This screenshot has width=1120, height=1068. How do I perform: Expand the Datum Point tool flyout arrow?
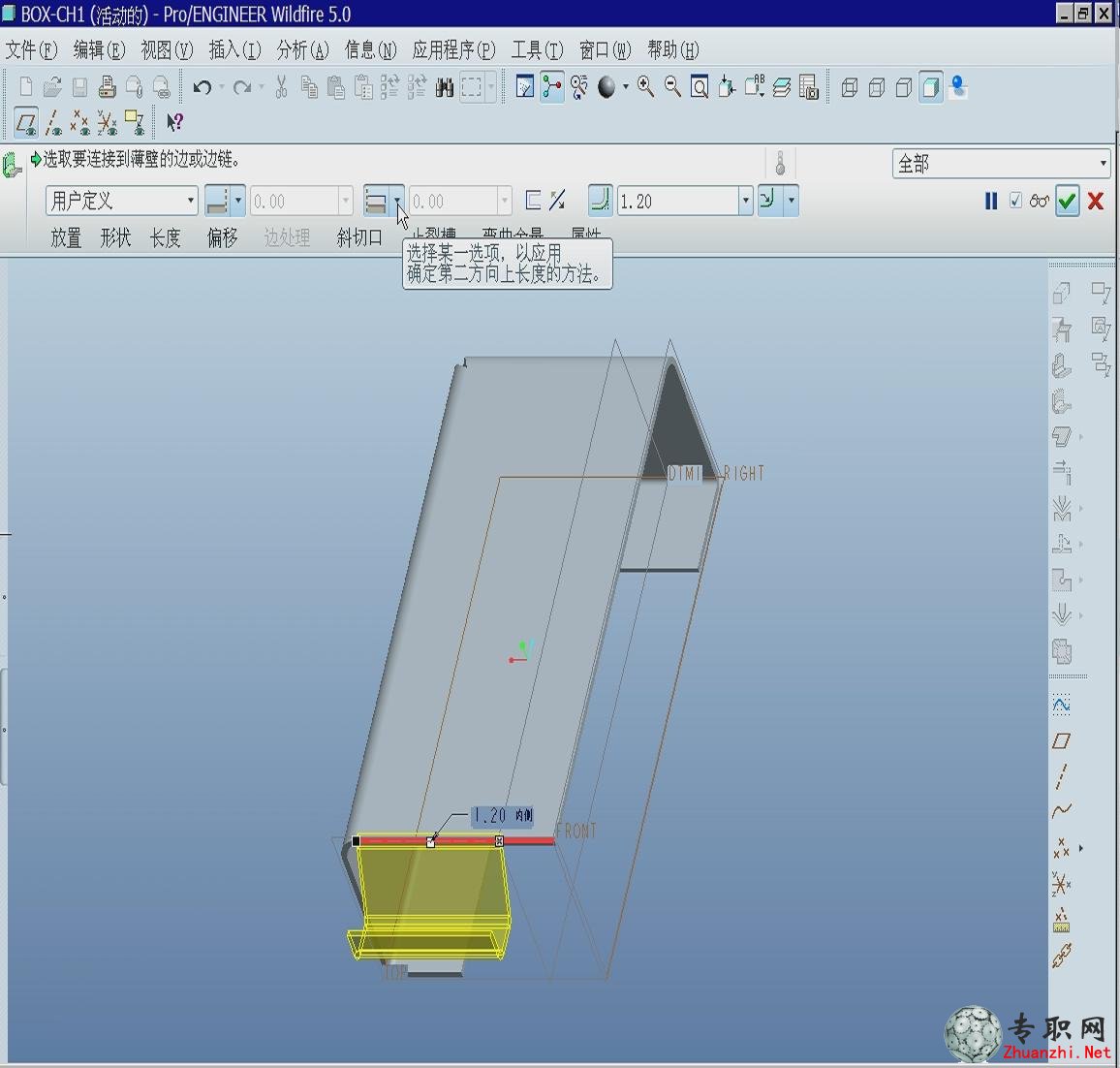(x=1081, y=849)
